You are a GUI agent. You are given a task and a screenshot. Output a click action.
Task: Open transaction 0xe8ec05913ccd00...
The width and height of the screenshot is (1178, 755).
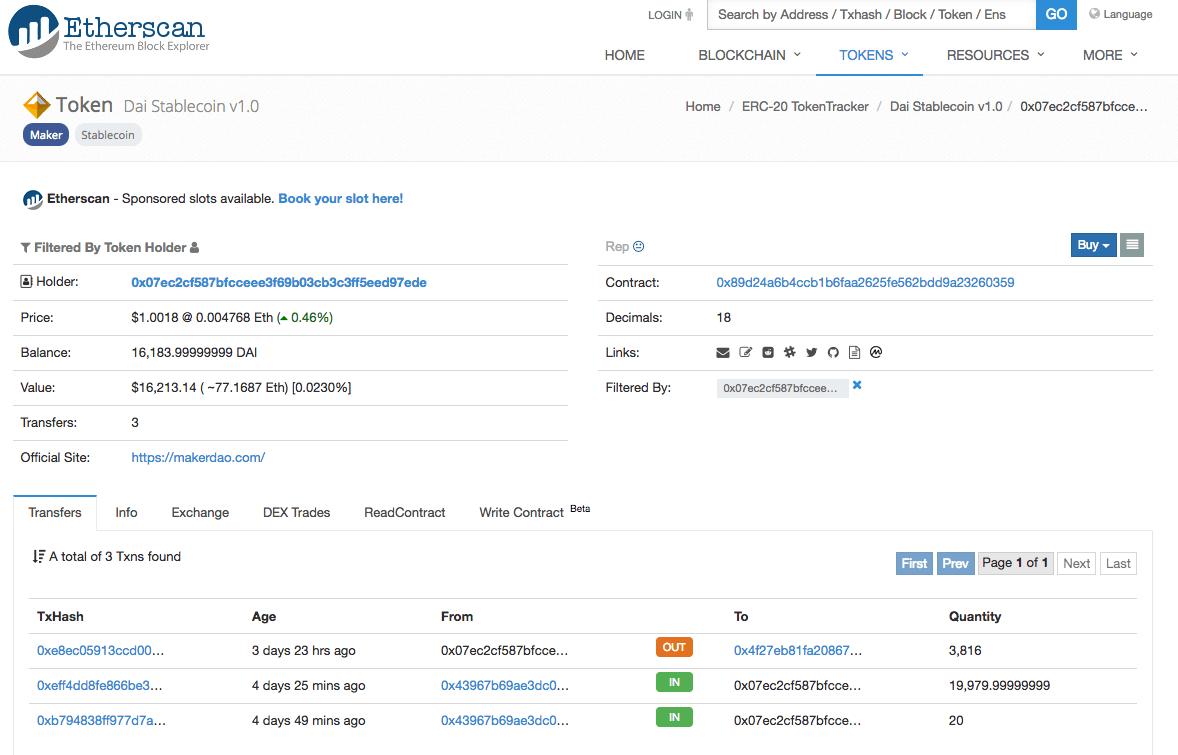click(101, 651)
